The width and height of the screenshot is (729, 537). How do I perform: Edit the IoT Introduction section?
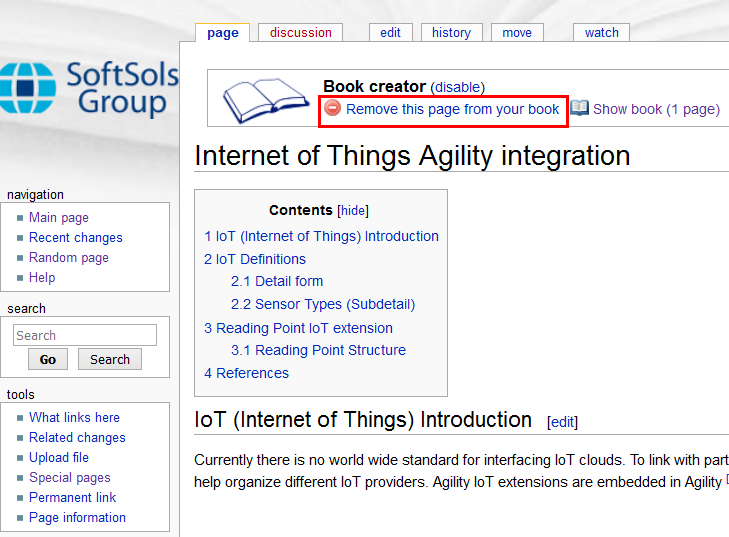point(562,422)
